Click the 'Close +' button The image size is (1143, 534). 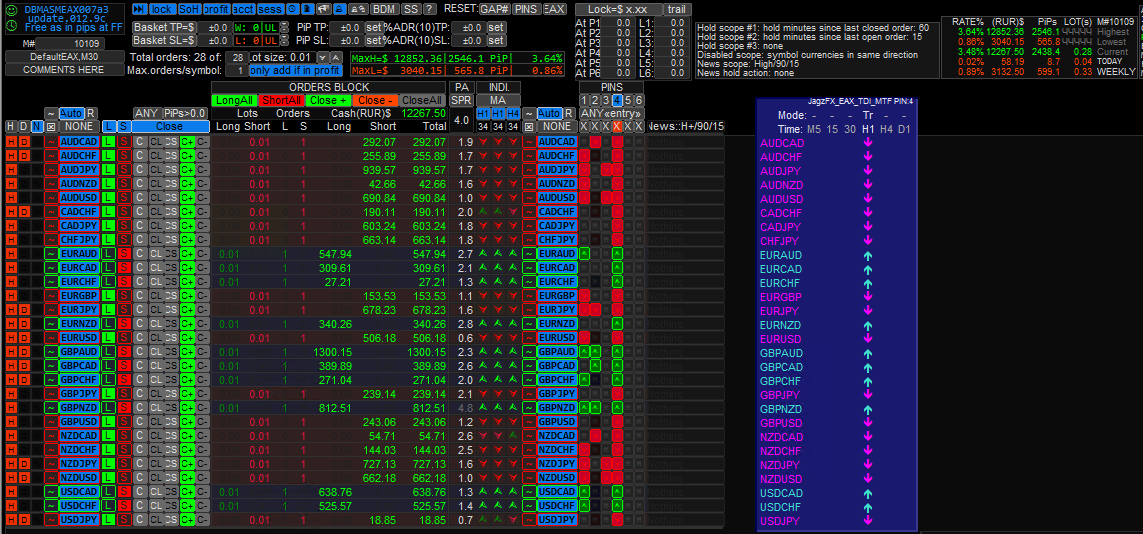coord(329,100)
